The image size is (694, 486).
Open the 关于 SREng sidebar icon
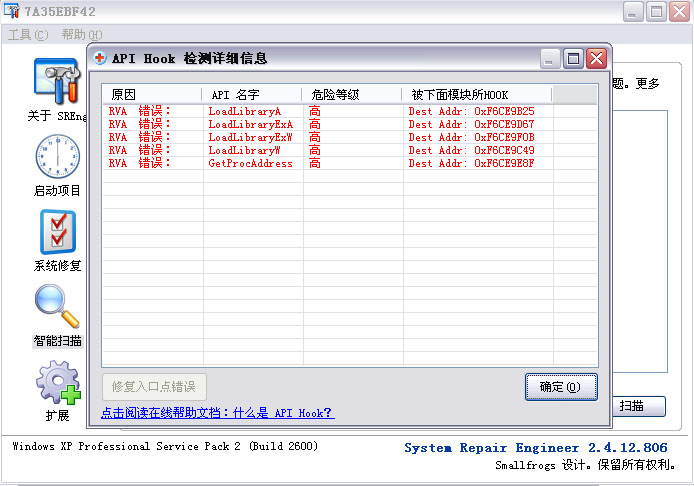click(x=58, y=81)
